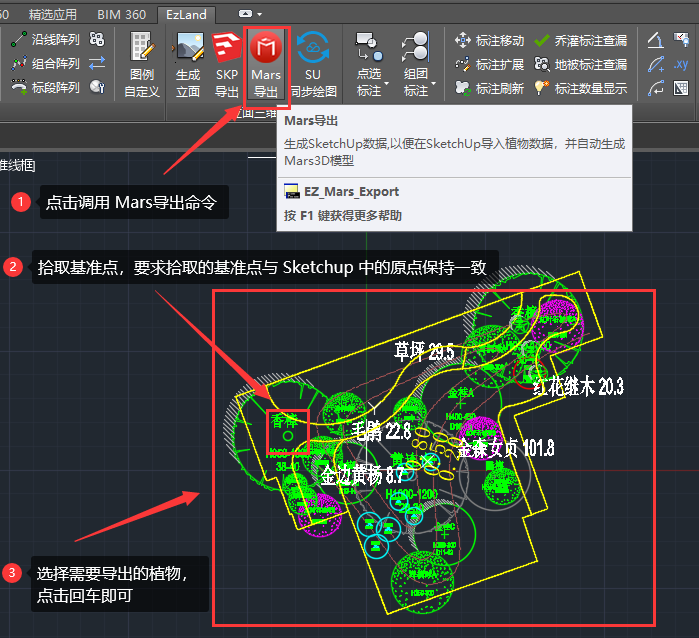Click the cluster icon right of 沿线阵列
Screen dimensions: 699x638
(x=97, y=40)
